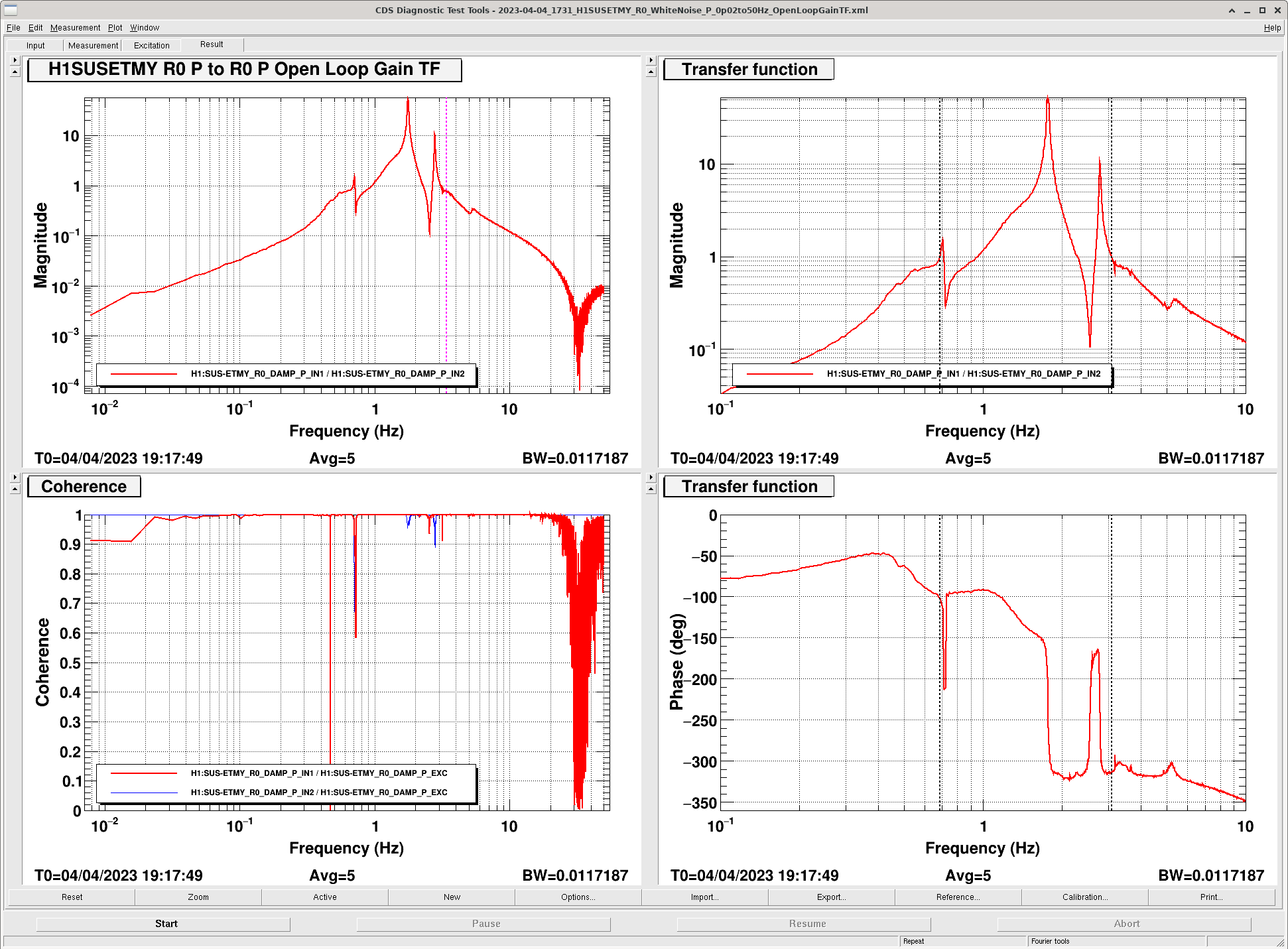Click the red line sample in the Open Loop Gain legend
1288x949 pixels.
[144, 374]
